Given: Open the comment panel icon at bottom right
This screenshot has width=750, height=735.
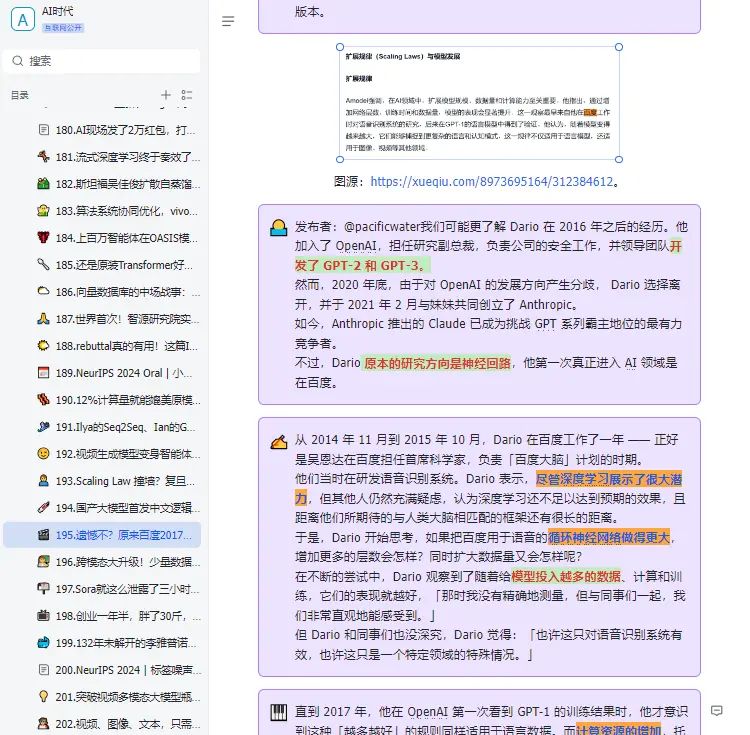Looking at the screenshot, I should pos(716,711).
